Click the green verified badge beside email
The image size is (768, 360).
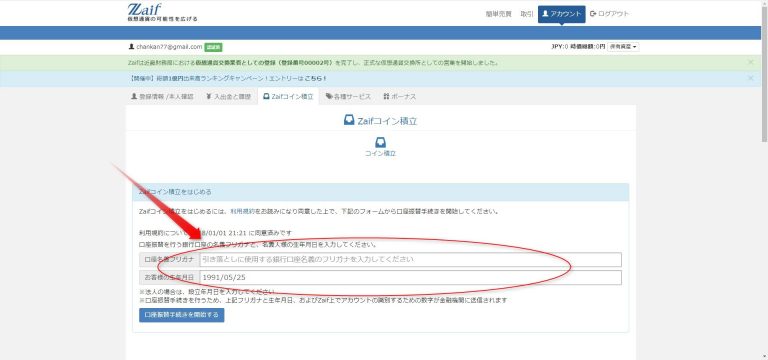(213, 47)
